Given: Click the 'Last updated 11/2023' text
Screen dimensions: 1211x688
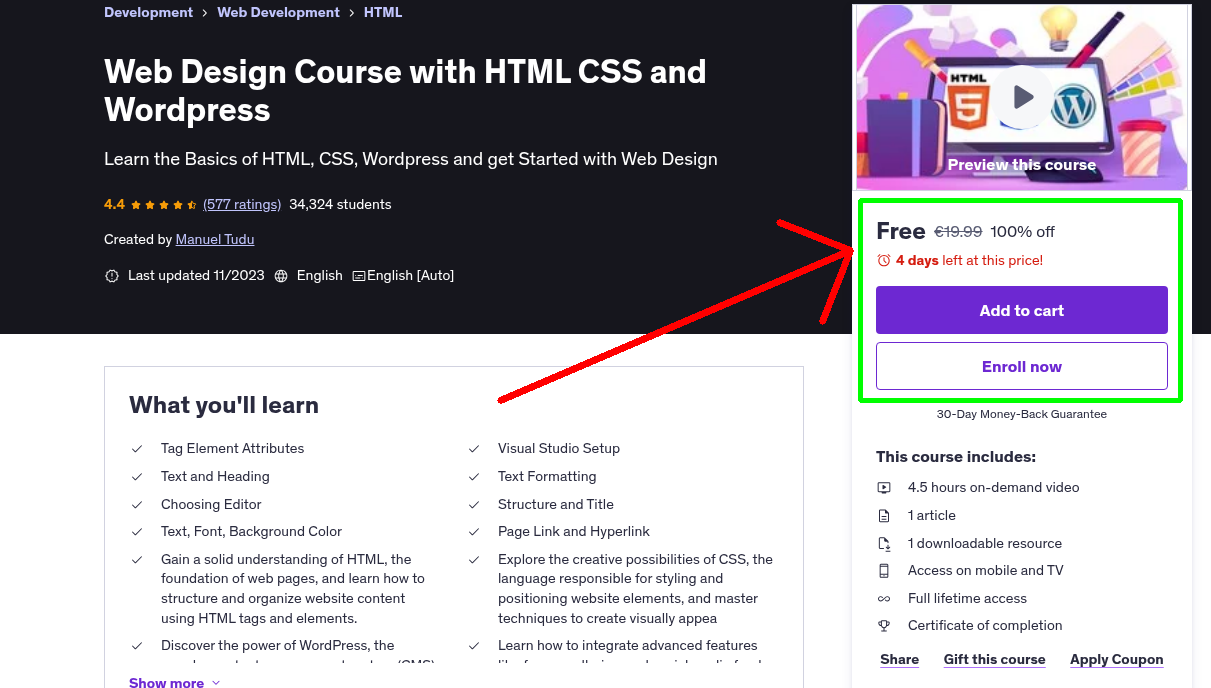Looking at the screenshot, I should click(x=196, y=275).
